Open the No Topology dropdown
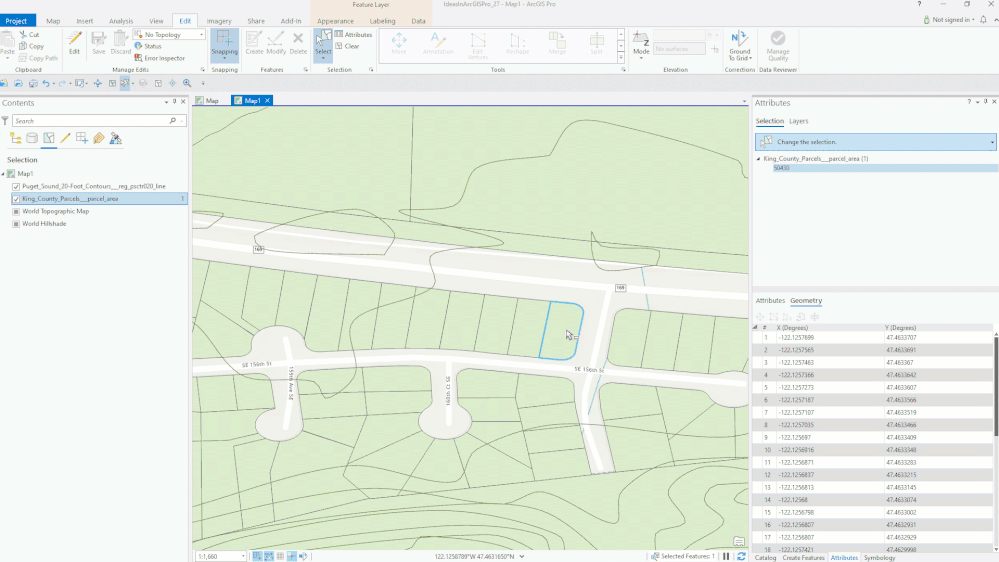This screenshot has width=999, height=562. 201,34
